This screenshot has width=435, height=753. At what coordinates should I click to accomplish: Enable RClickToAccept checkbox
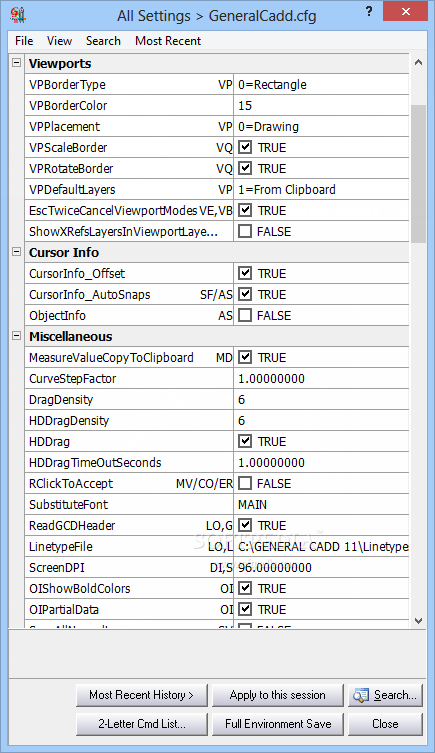point(245,484)
